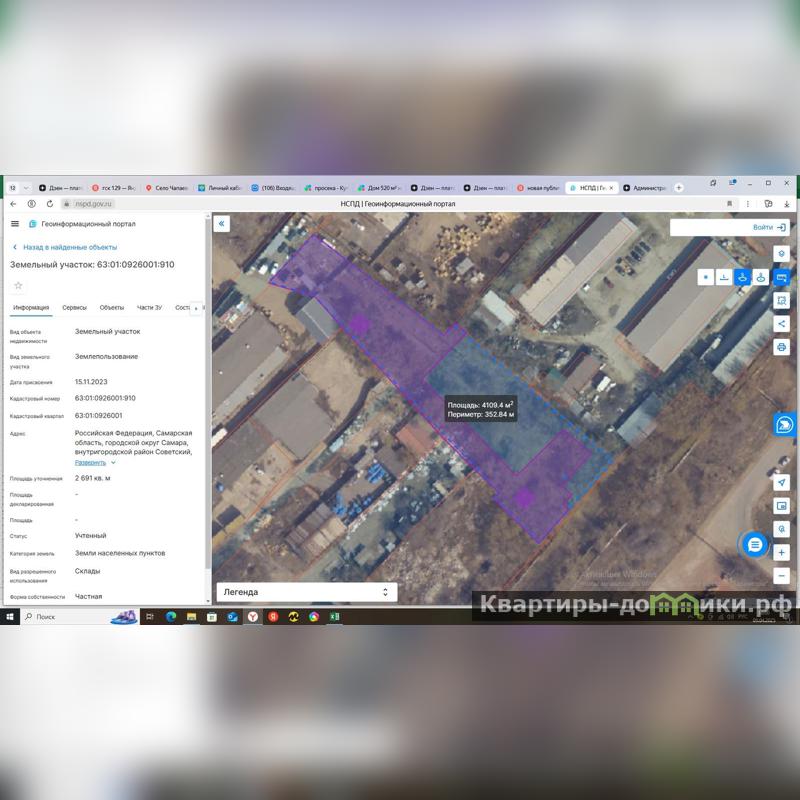The image size is (800, 800).
Task: Open the Легенда dropdown
Action: 306,592
